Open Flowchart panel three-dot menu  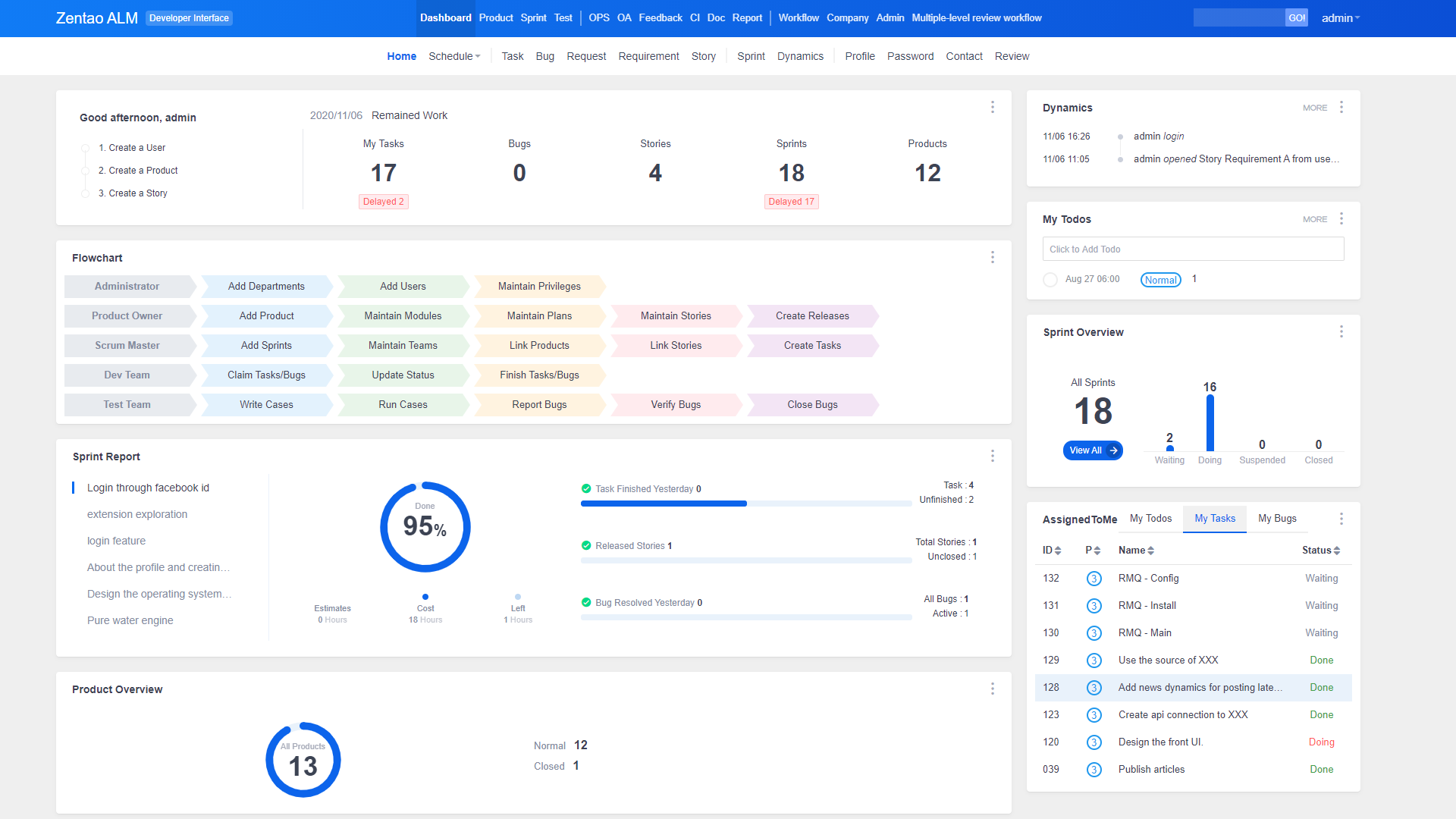coord(992,258)
